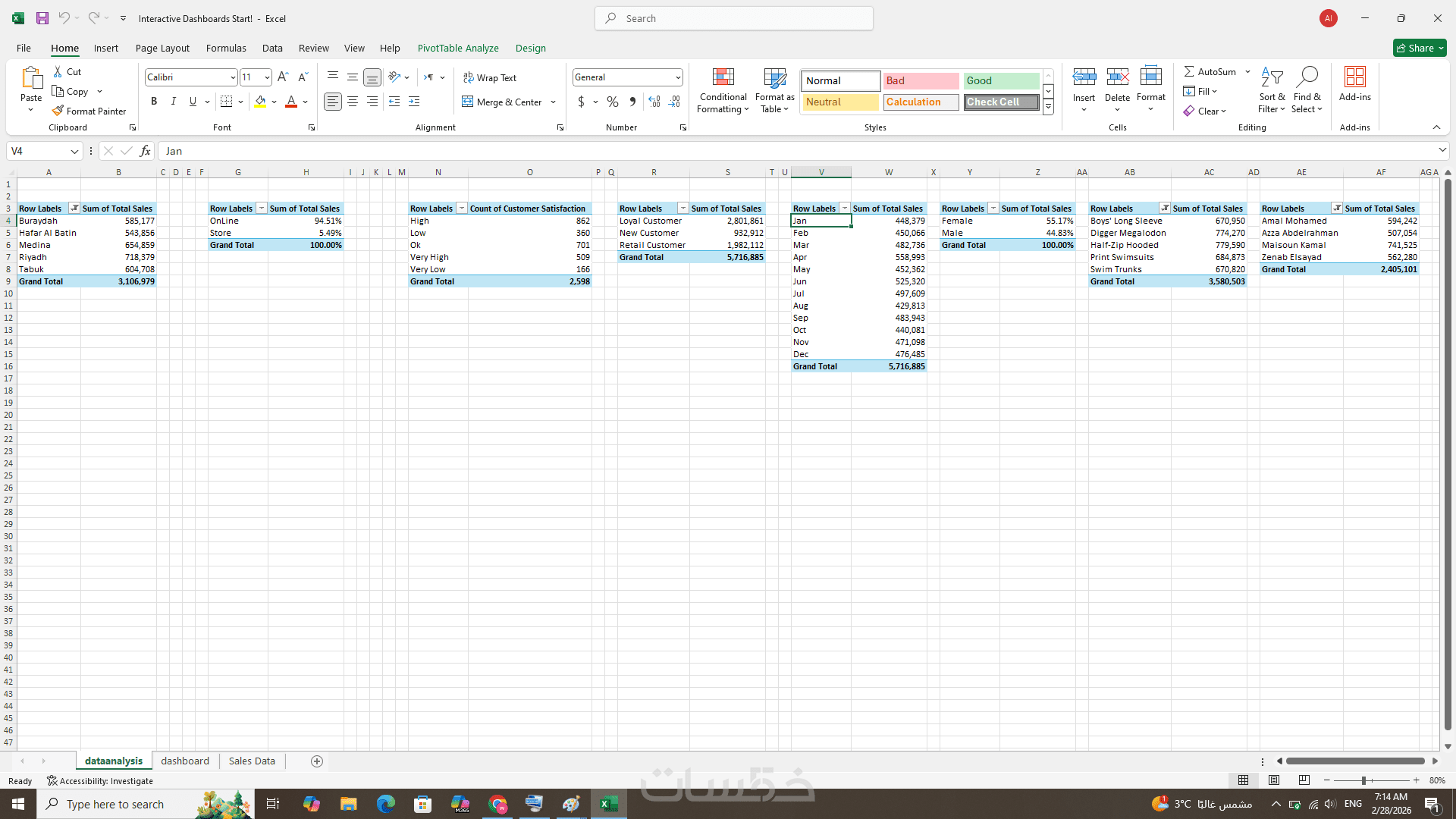
Task: Click the Excel search box
Action: (x=734, y=18)
